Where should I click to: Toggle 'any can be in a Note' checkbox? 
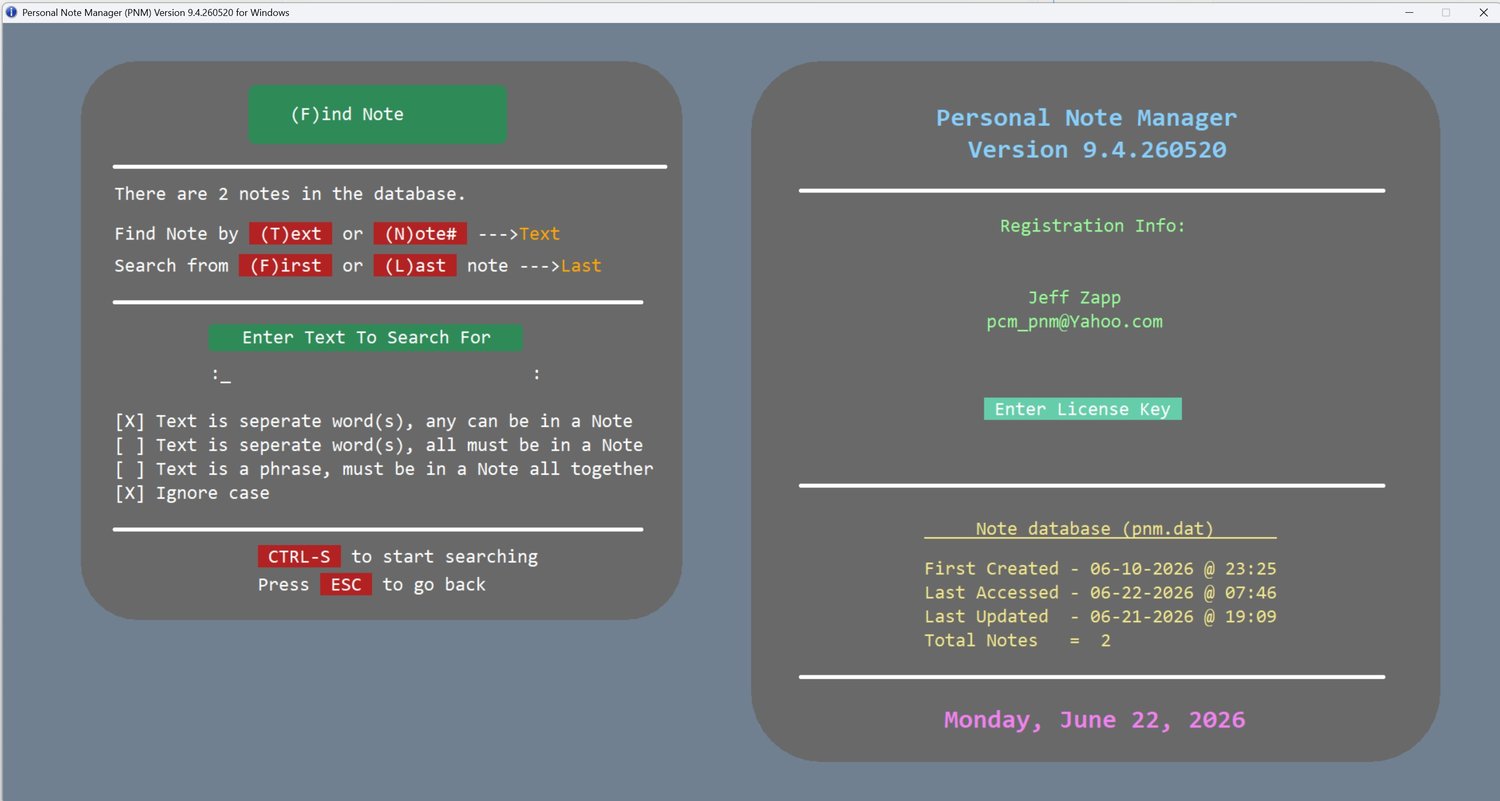pos(130,422)
